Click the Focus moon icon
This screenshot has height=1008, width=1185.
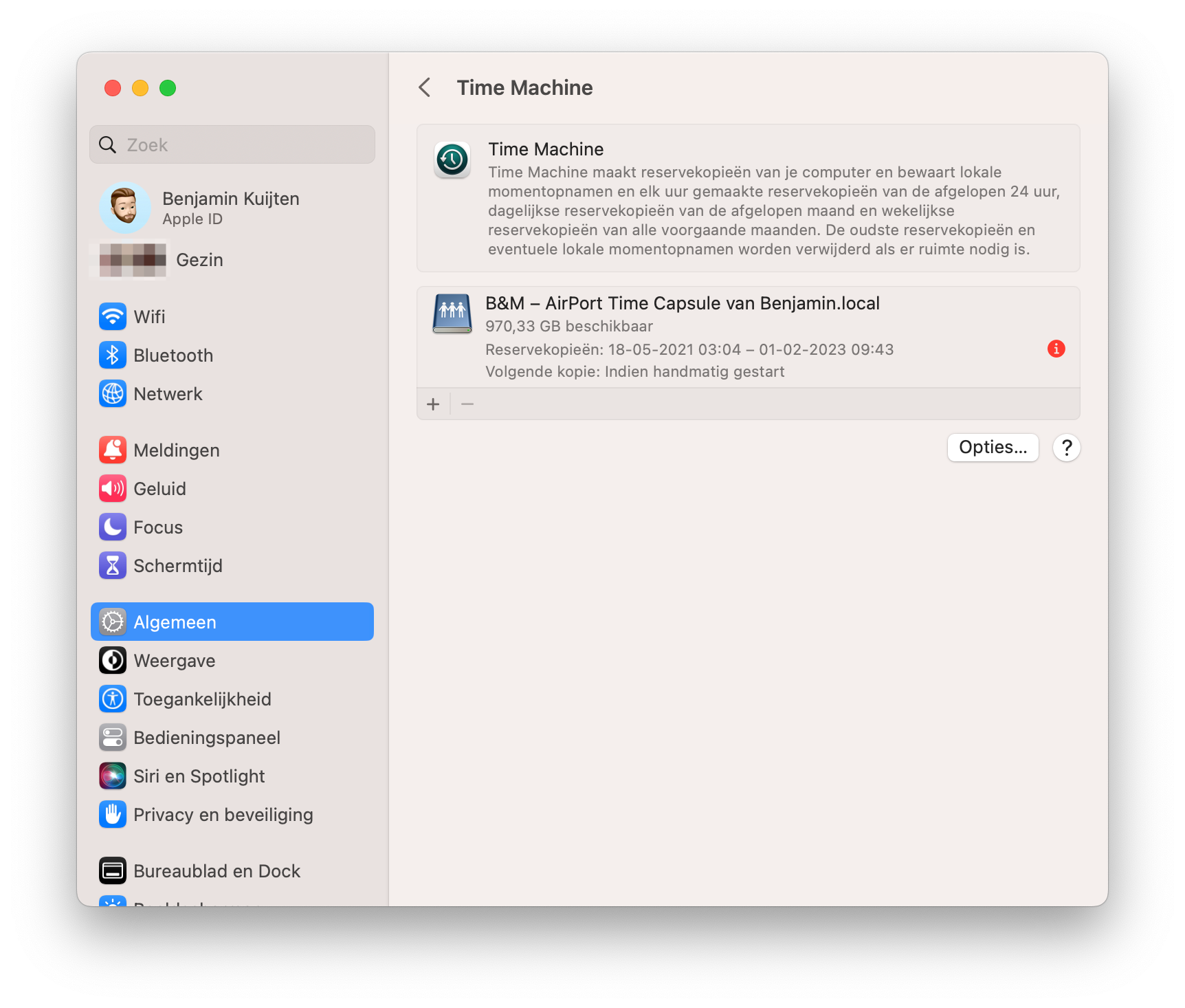(x=113, y=527)
